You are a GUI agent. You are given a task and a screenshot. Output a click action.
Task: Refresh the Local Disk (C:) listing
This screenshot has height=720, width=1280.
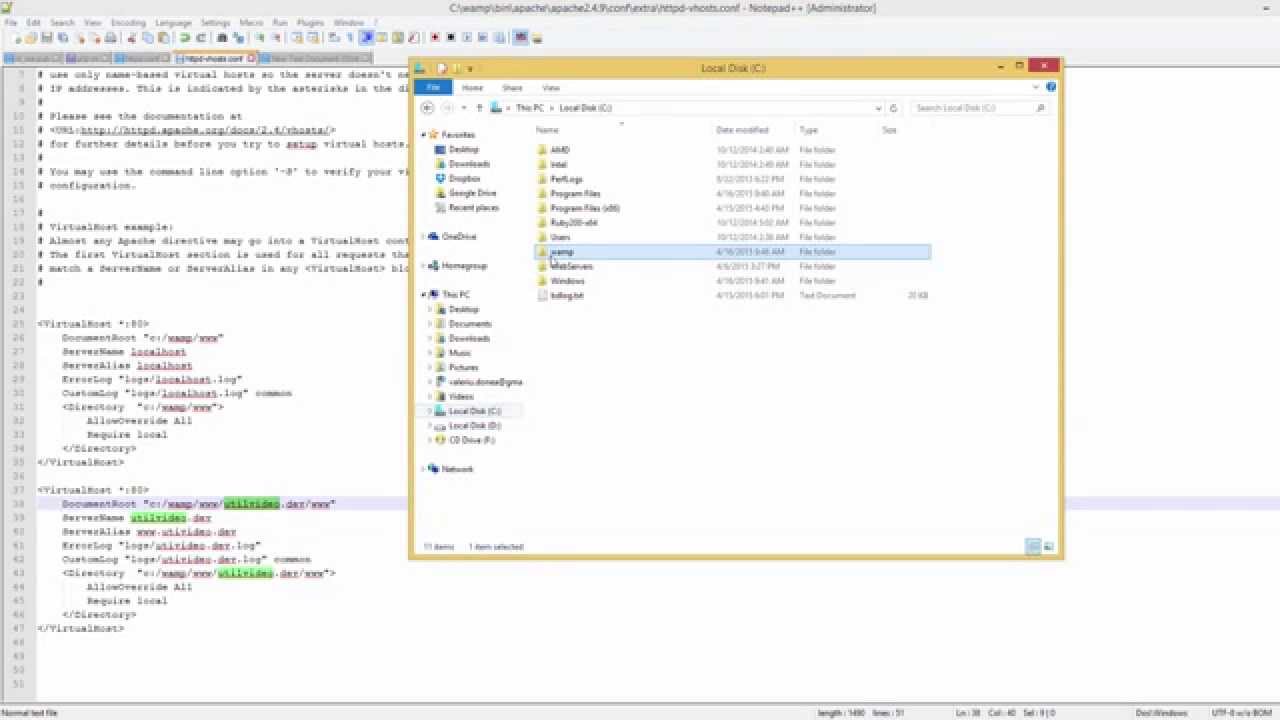(x=893, y=108)
